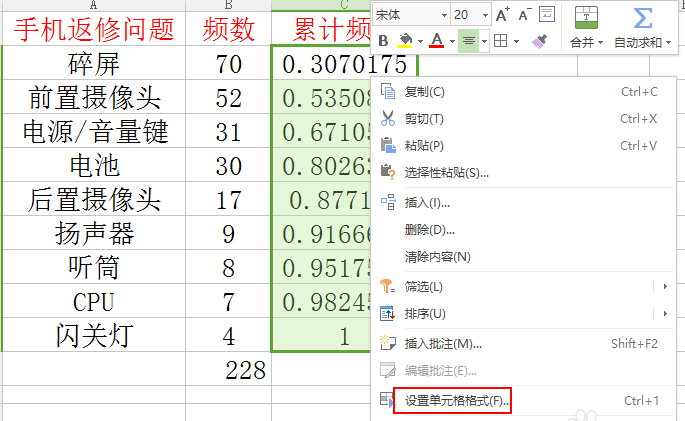Select the 频数 header cell
This screenshot has width=685, height=421.
[x=228, y=29]
